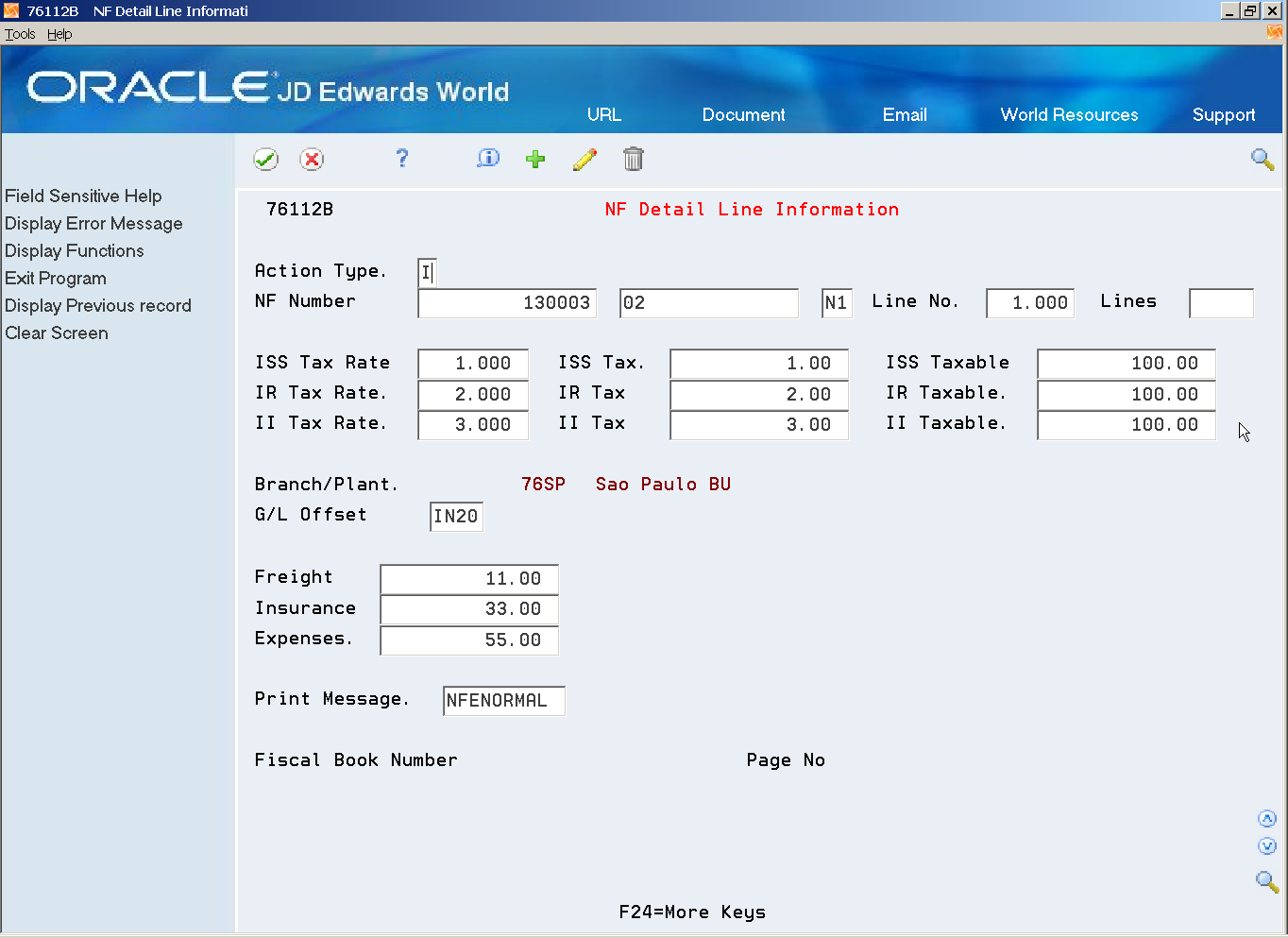The width and height of the screenshot is (1288, 938).
Task: Select Display Error Message
Action: [x=93, y=223]
